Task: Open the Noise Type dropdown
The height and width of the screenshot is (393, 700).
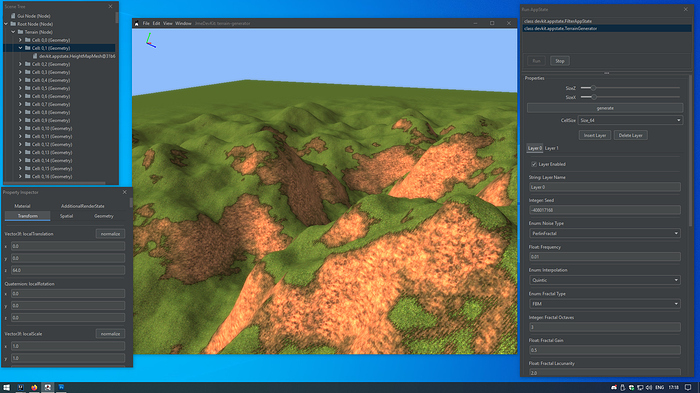Action: 604,233
